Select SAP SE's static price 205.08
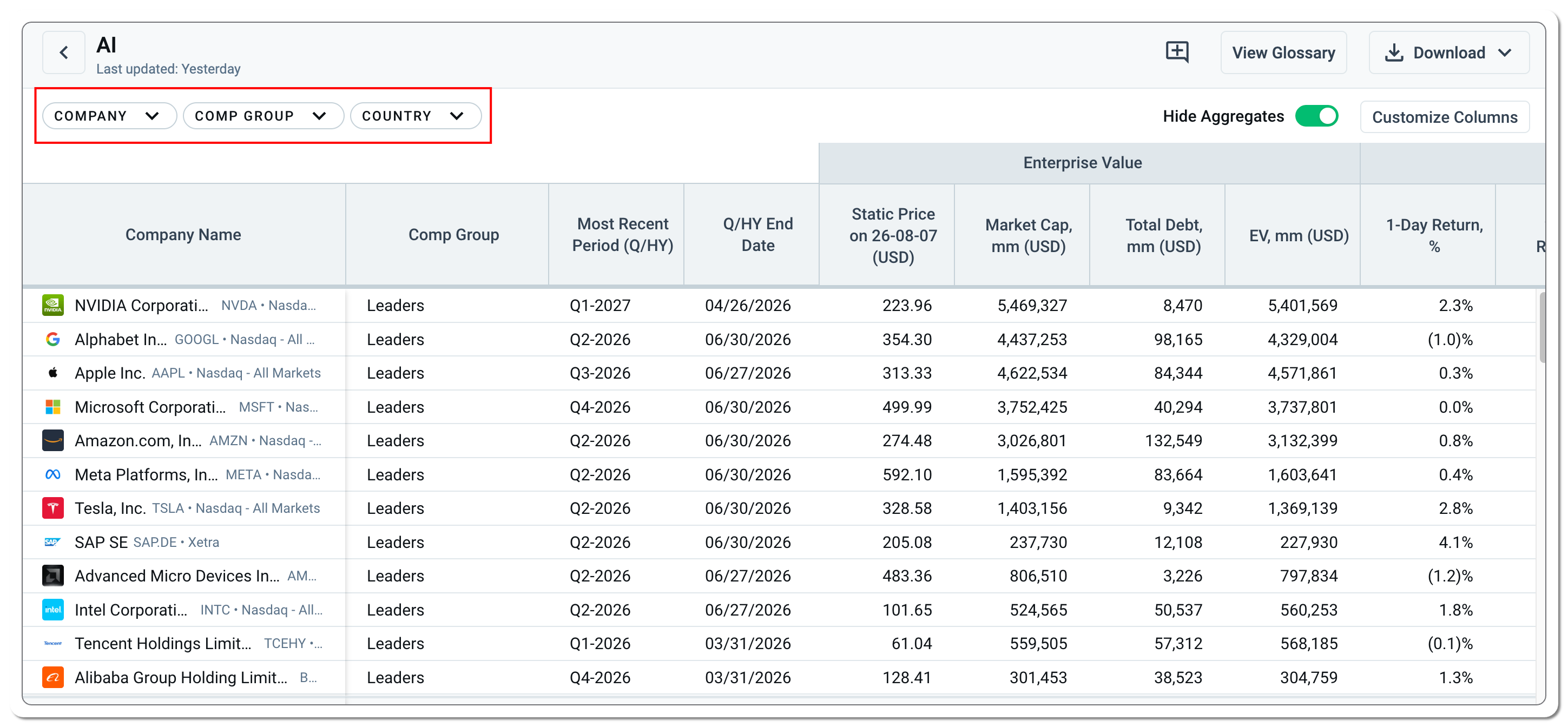 coord(907,542)
